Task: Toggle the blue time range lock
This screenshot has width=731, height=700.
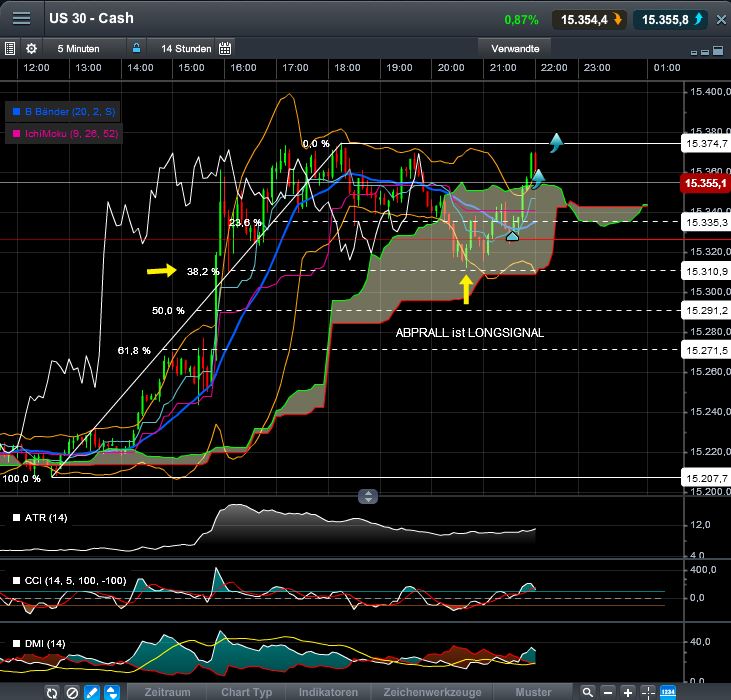Action: click(136, 48)
